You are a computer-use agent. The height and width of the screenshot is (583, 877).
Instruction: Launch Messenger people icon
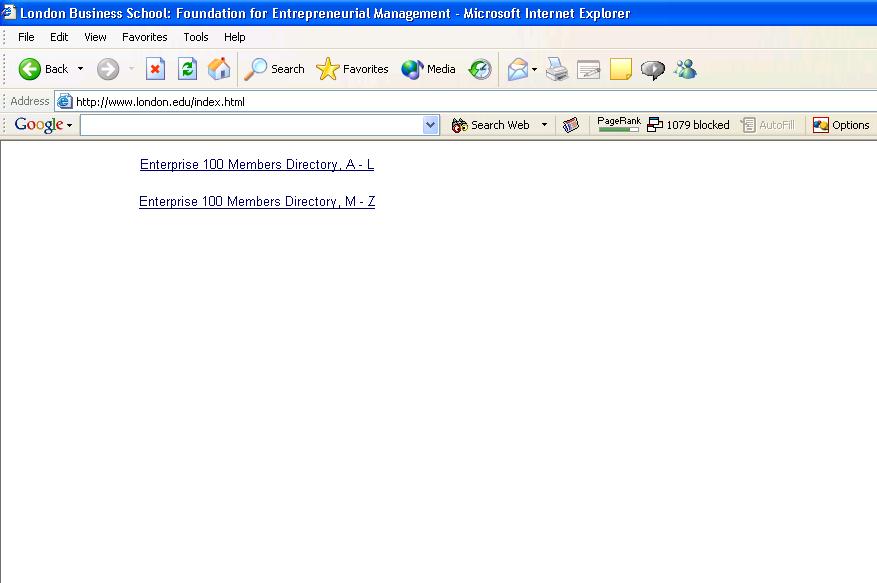pyautogui.click(x=685, y=69)
